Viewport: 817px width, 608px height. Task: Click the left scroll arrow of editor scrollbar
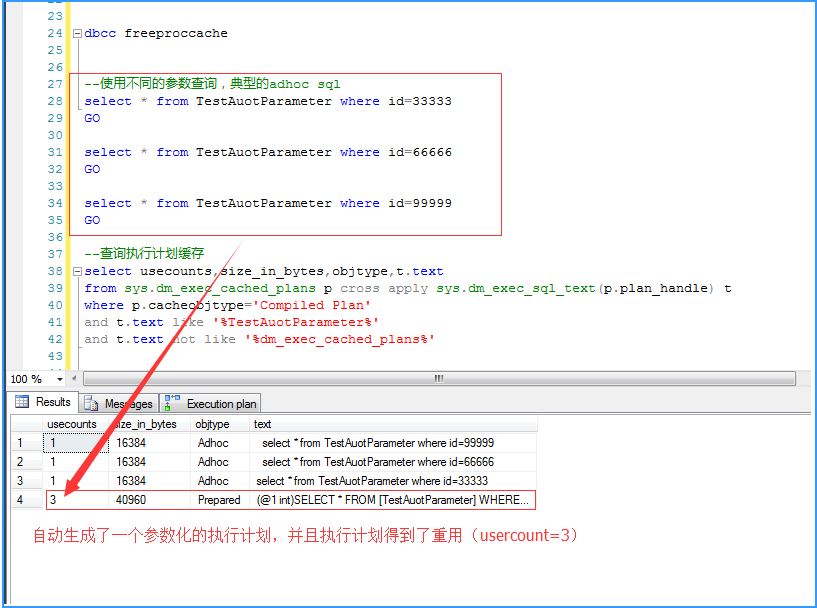pos(74,379)
